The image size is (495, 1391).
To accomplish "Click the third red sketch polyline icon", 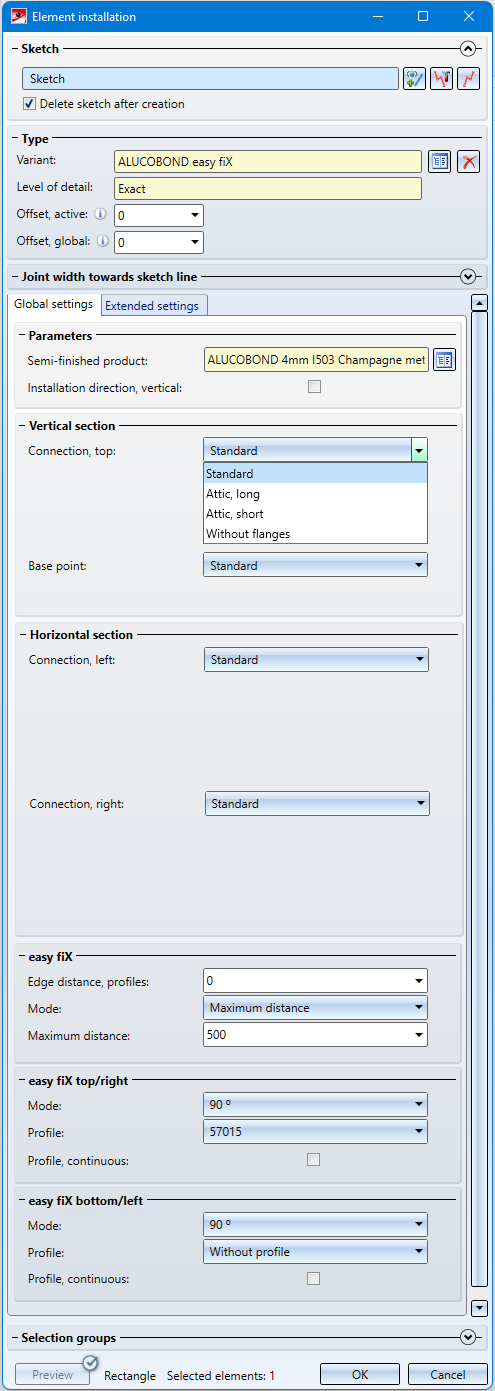I will coord(468,79).
